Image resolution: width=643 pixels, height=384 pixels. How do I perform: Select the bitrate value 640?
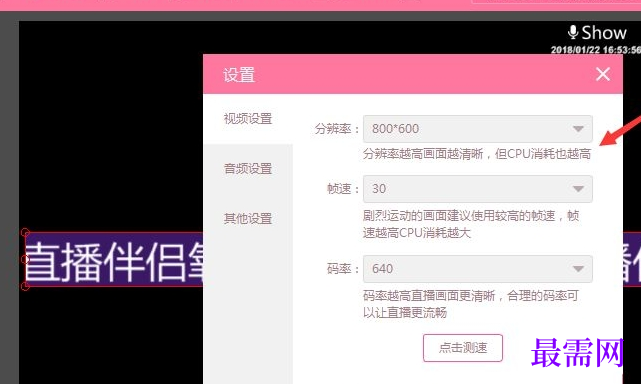tap(382, 269)
